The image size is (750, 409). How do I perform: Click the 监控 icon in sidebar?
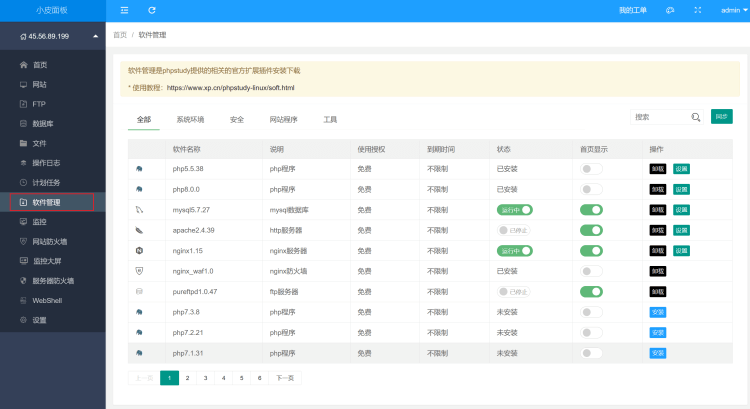(23, 221)
